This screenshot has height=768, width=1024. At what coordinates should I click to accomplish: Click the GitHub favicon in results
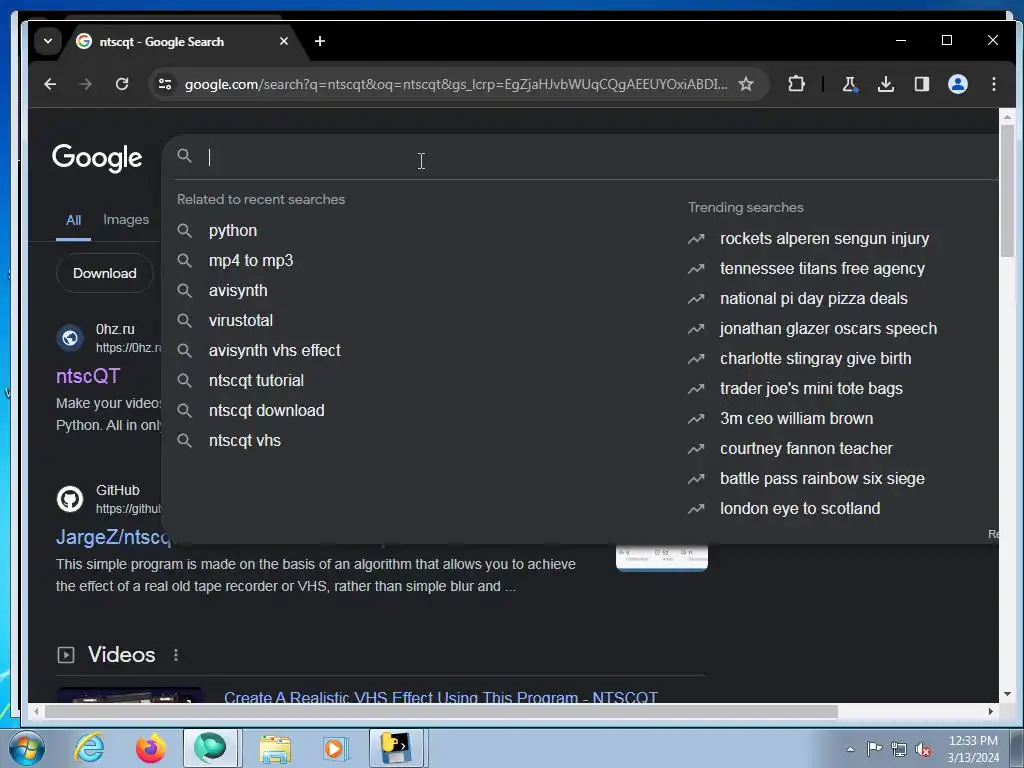click(x=70, y=499)
